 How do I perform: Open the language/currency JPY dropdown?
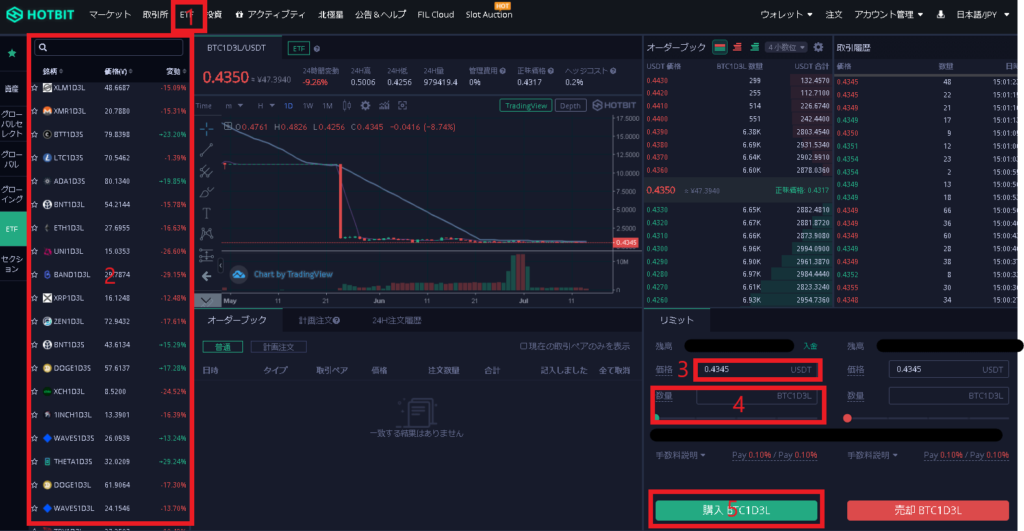coord(982,14)
